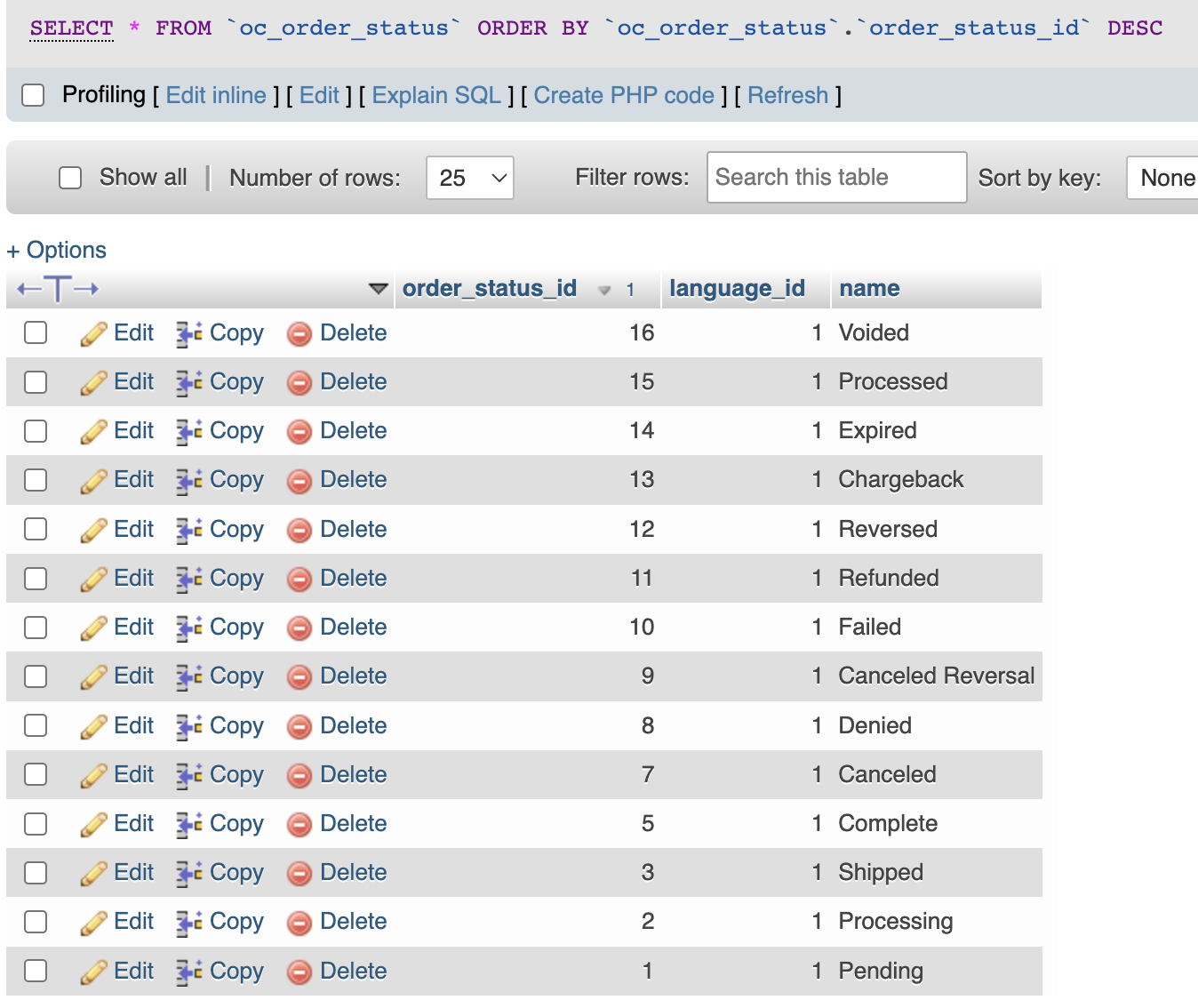Viewport: 1198px width, 1008px height.
Task: Sort by the order_status_id column header
Action: coord(490,288)
